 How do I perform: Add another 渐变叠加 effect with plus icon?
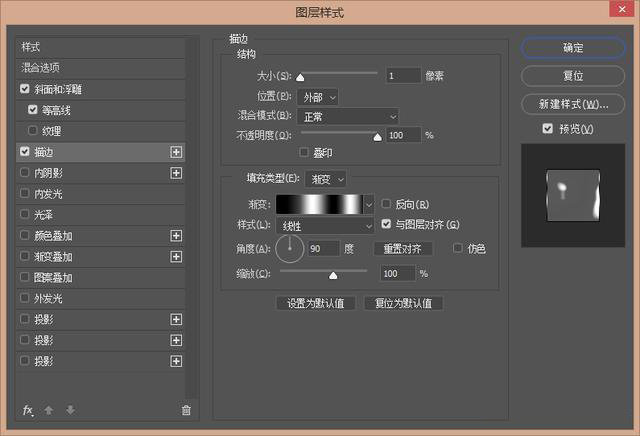176,256
